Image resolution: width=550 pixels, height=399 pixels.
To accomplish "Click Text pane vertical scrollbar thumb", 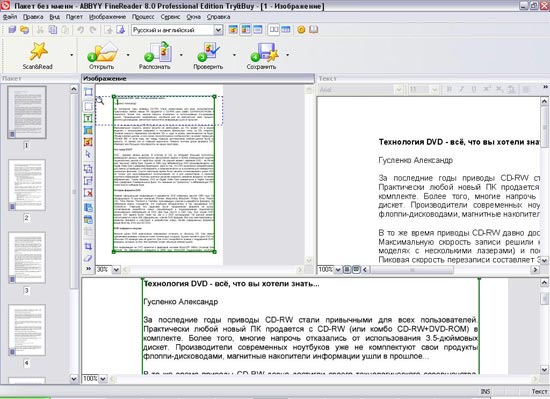I will click(x=544, y=127).
